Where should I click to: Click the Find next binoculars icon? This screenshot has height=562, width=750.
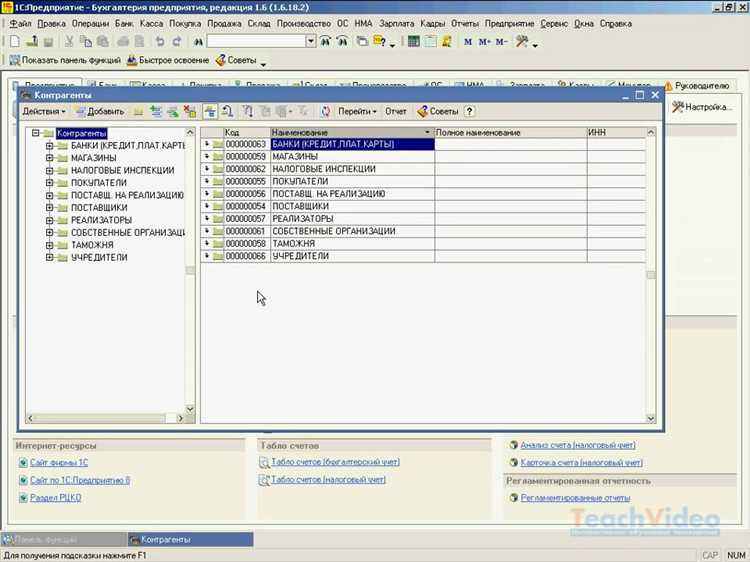(x=325, y=42)
